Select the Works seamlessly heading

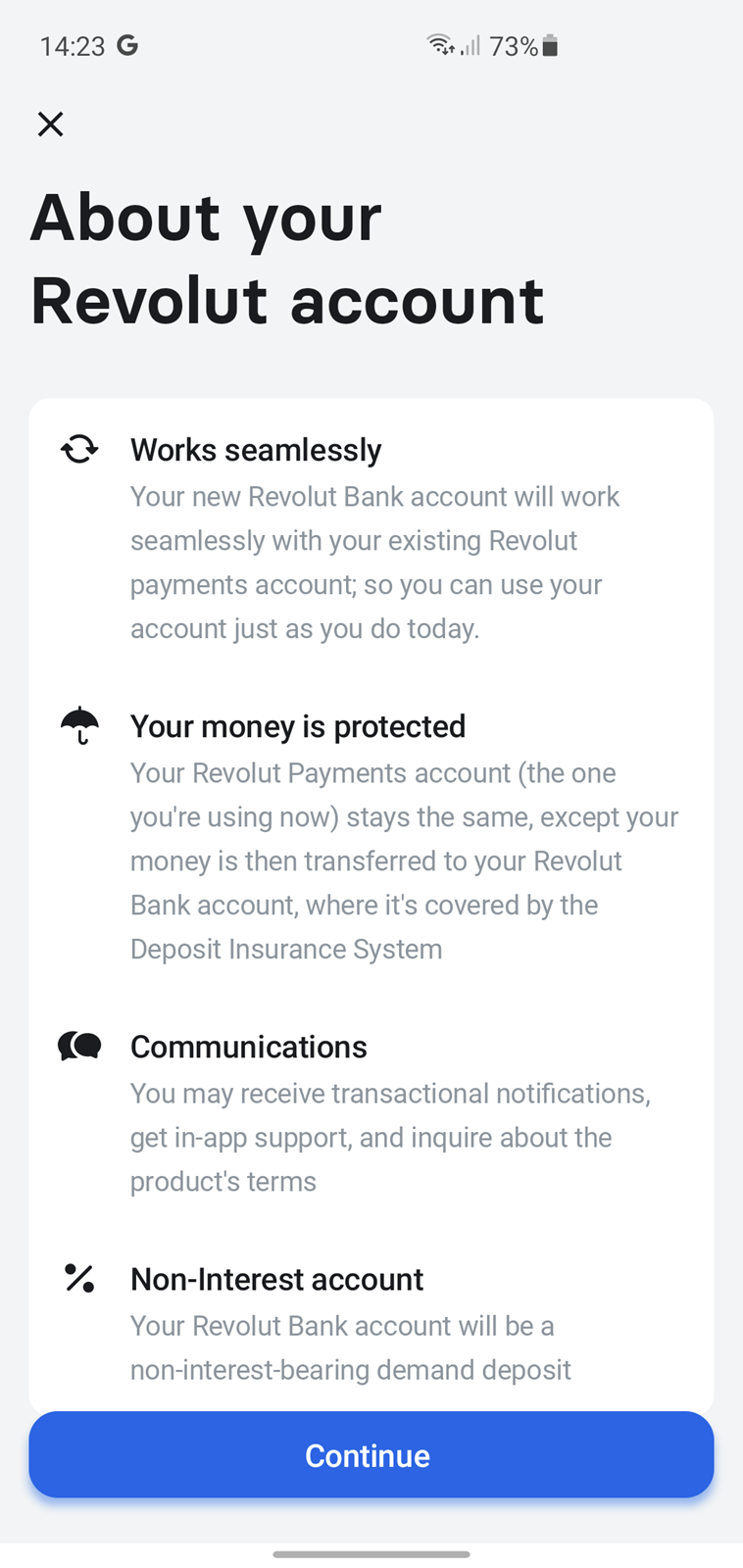256,450
